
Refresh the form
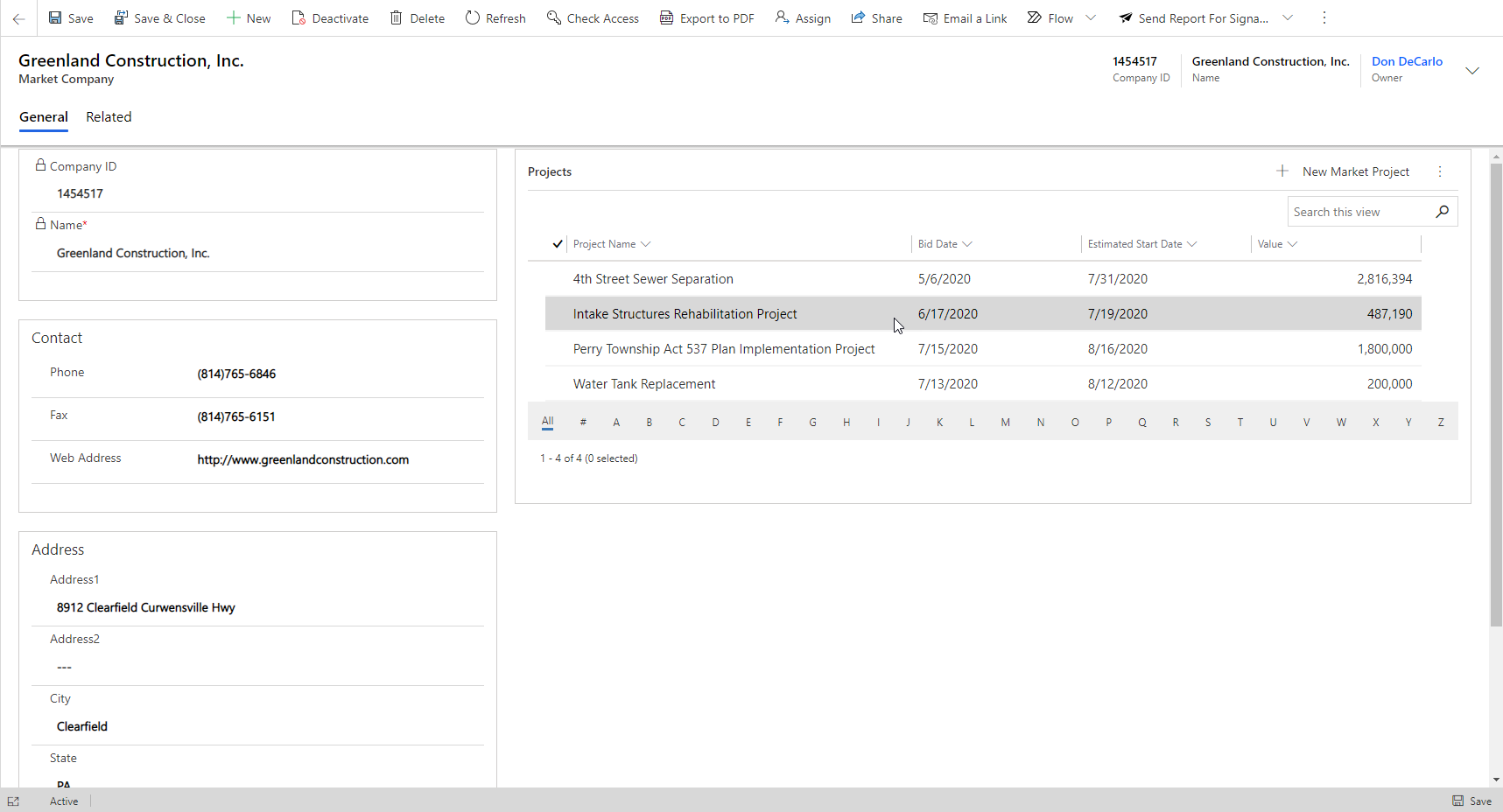point(495,18)
